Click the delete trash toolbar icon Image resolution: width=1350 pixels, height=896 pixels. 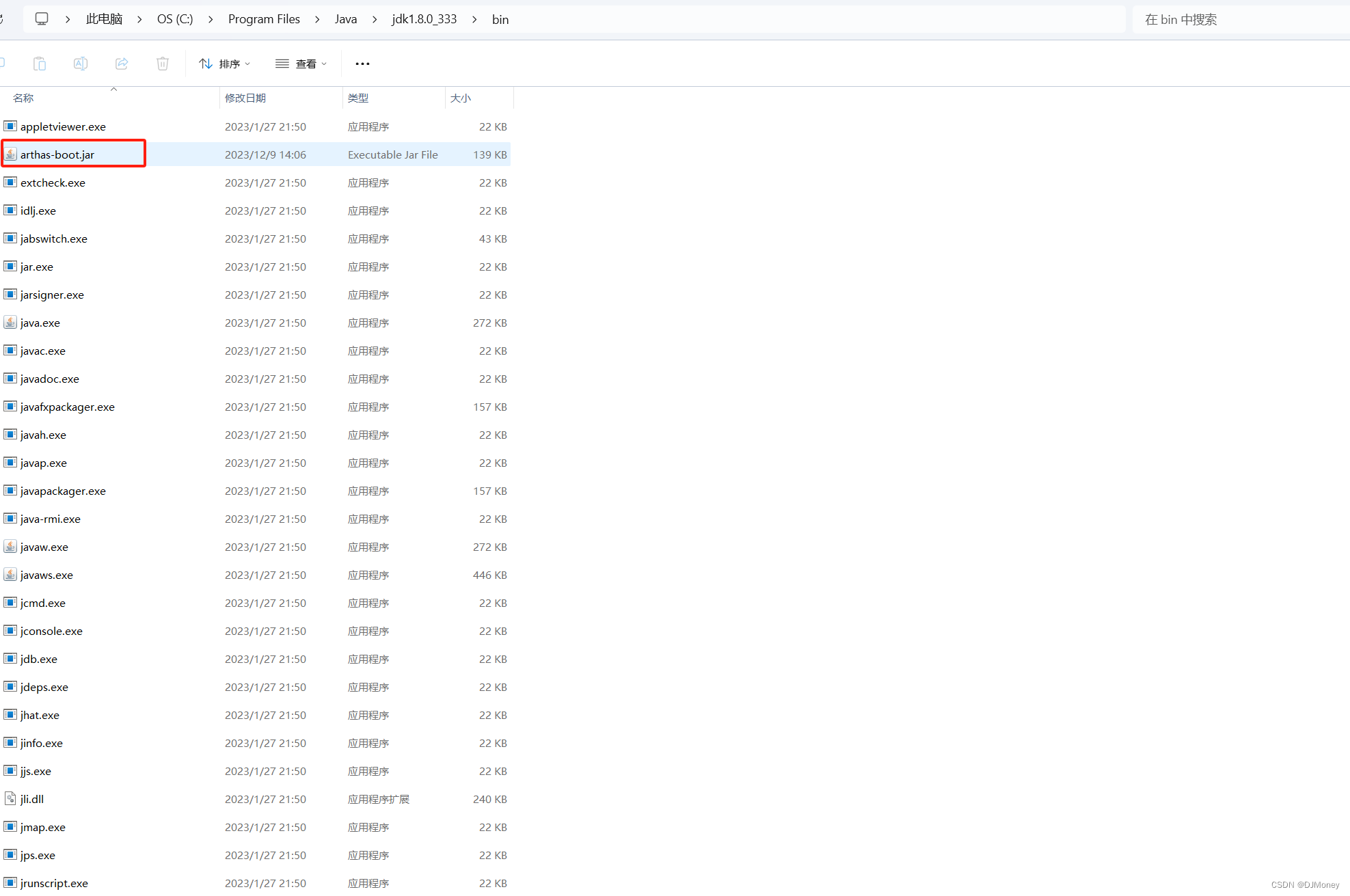[163, 64]
